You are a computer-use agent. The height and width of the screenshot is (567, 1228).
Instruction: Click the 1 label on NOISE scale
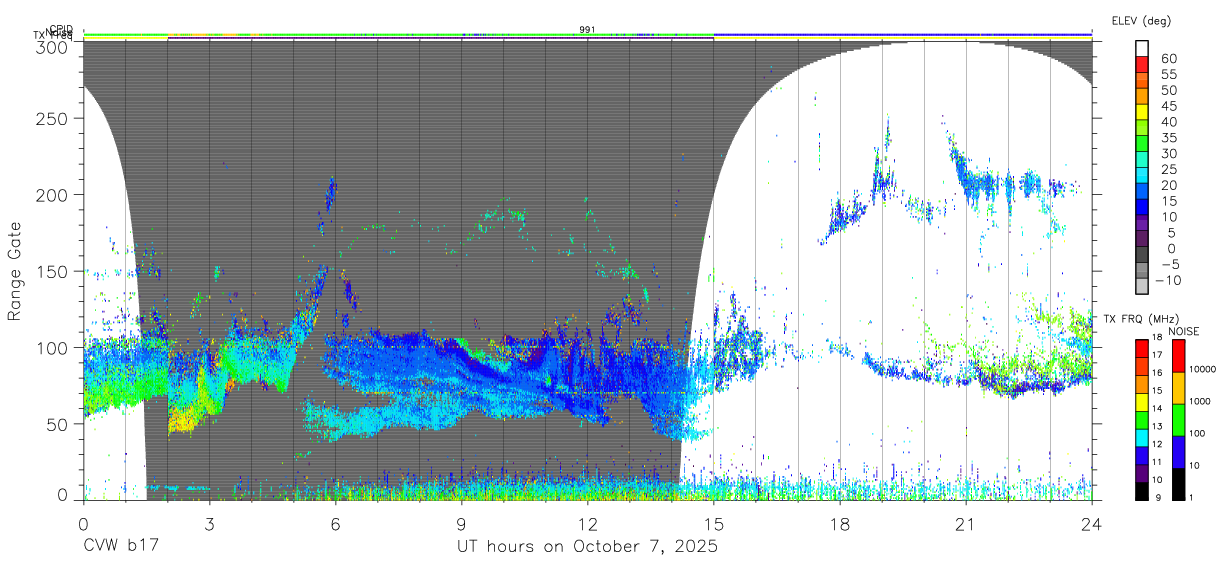coord(1191,497)
